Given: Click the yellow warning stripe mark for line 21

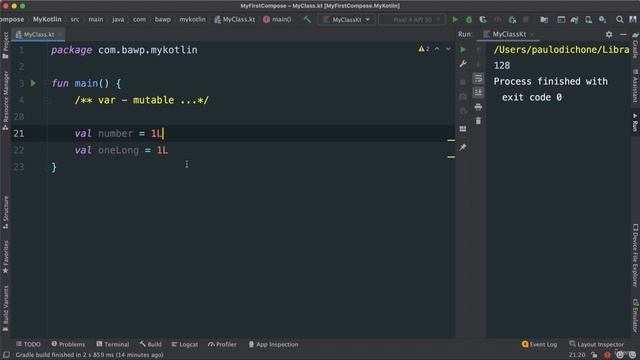Looking at the screenshot, I should click(451, 140).
